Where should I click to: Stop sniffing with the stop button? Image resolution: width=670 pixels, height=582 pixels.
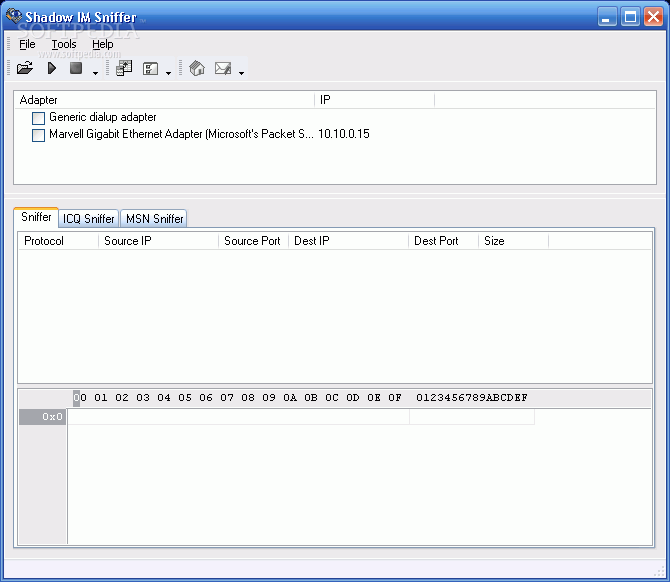[76, 68]
